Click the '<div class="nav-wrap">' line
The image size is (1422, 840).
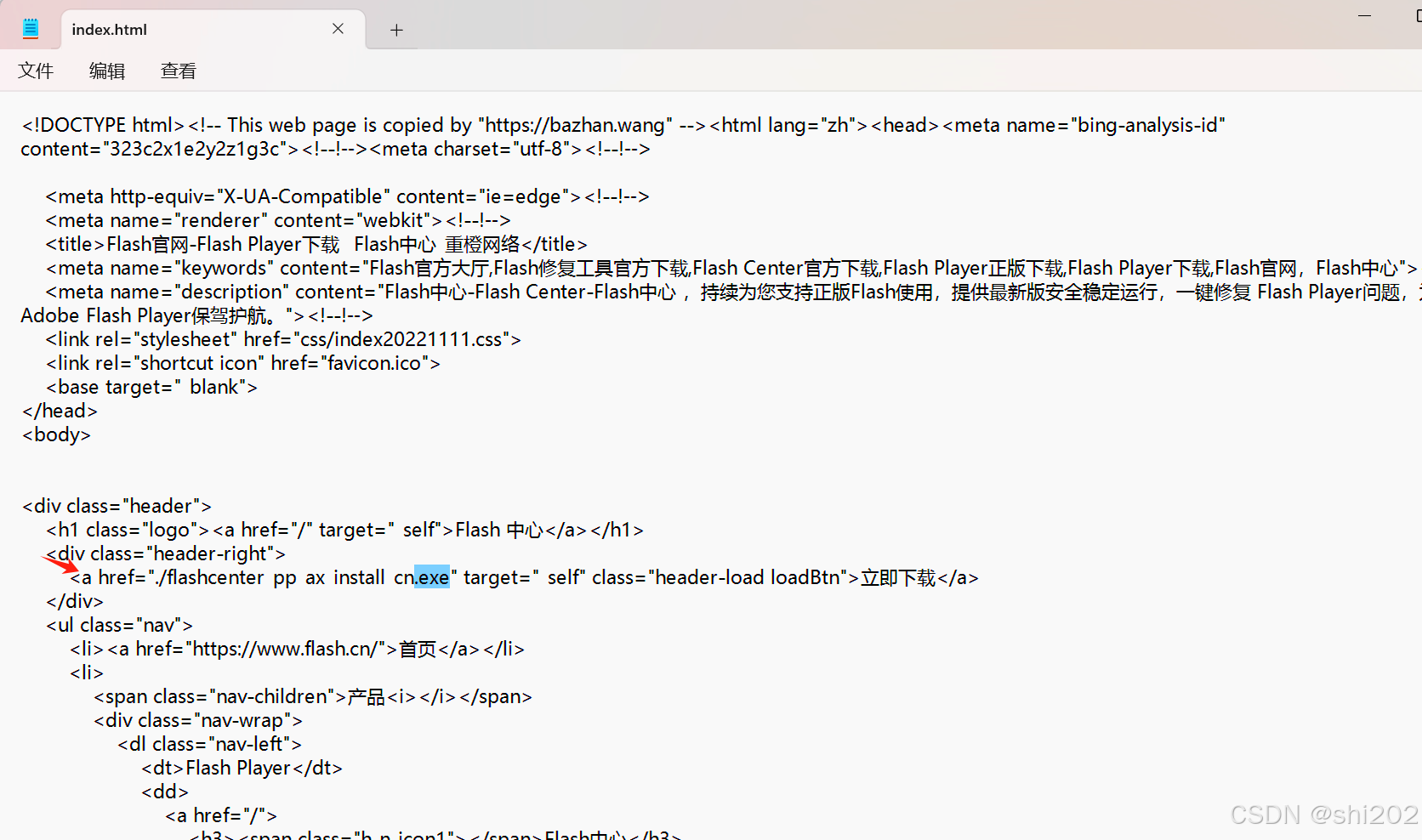pos(198,720)
